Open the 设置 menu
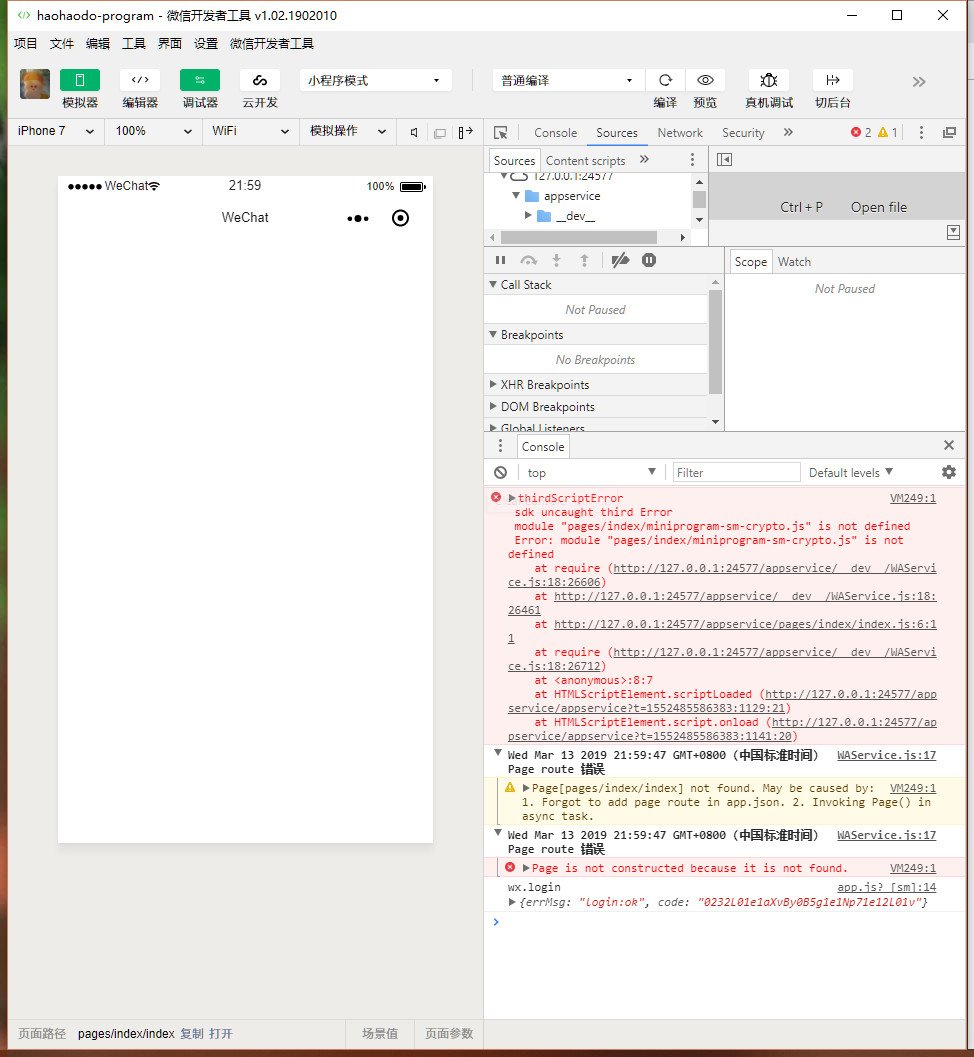Screen dimensions: 974x1057 click(x=206, y=44)
